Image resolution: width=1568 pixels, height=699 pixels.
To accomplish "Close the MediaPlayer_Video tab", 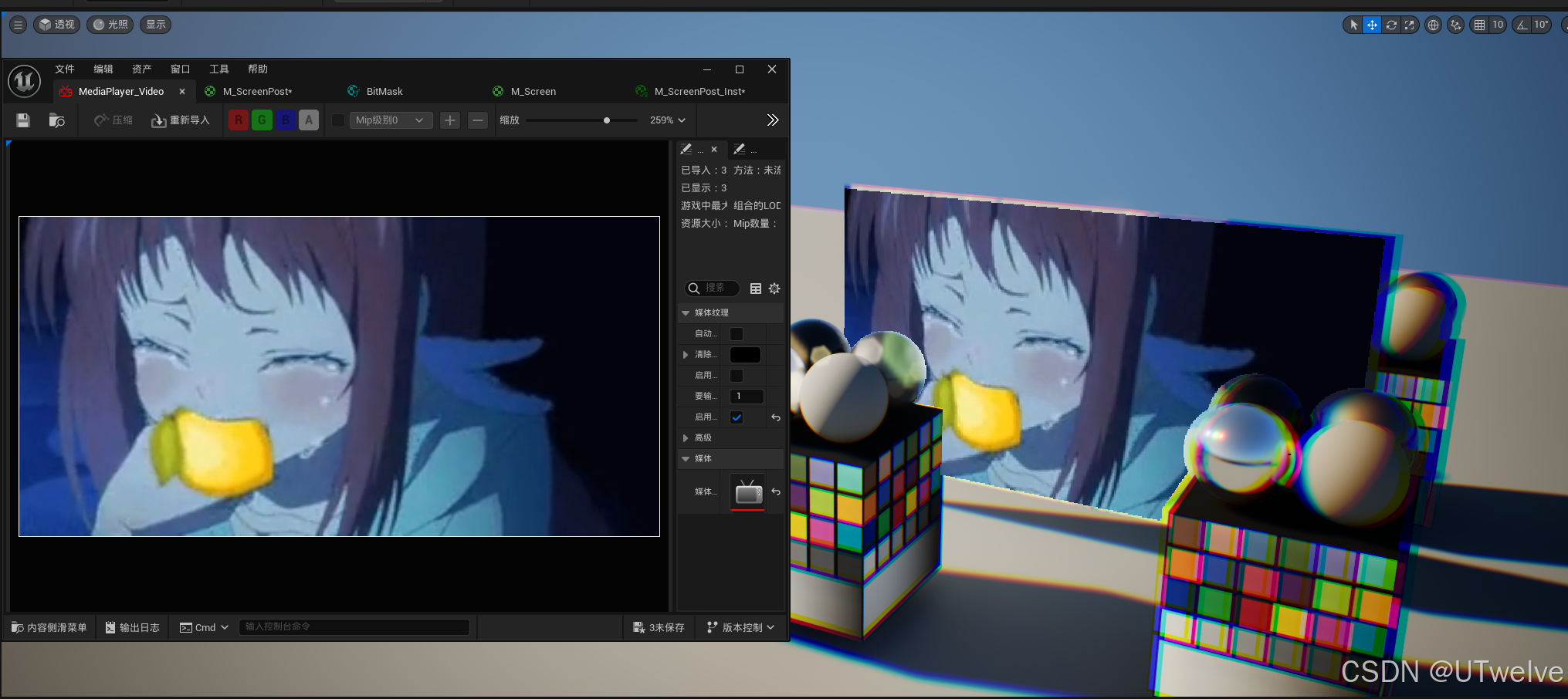I will point(182,91).
